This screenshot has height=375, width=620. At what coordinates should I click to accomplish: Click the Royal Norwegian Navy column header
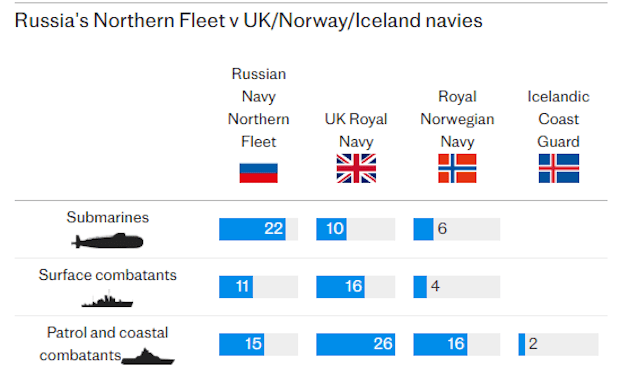(457, 119)
